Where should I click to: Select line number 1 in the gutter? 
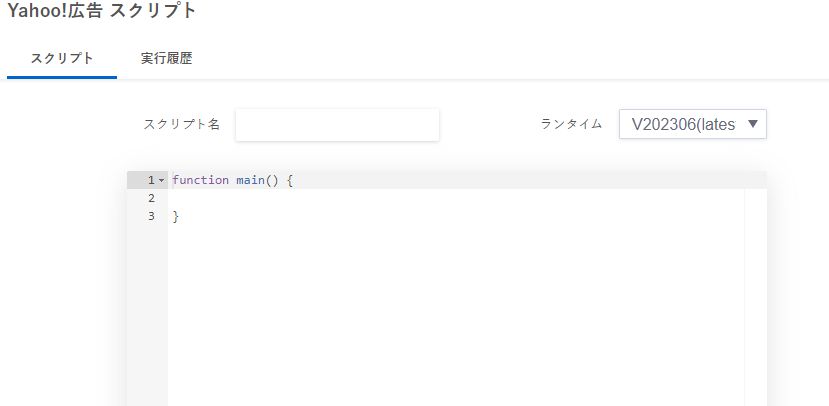point(151,180)
